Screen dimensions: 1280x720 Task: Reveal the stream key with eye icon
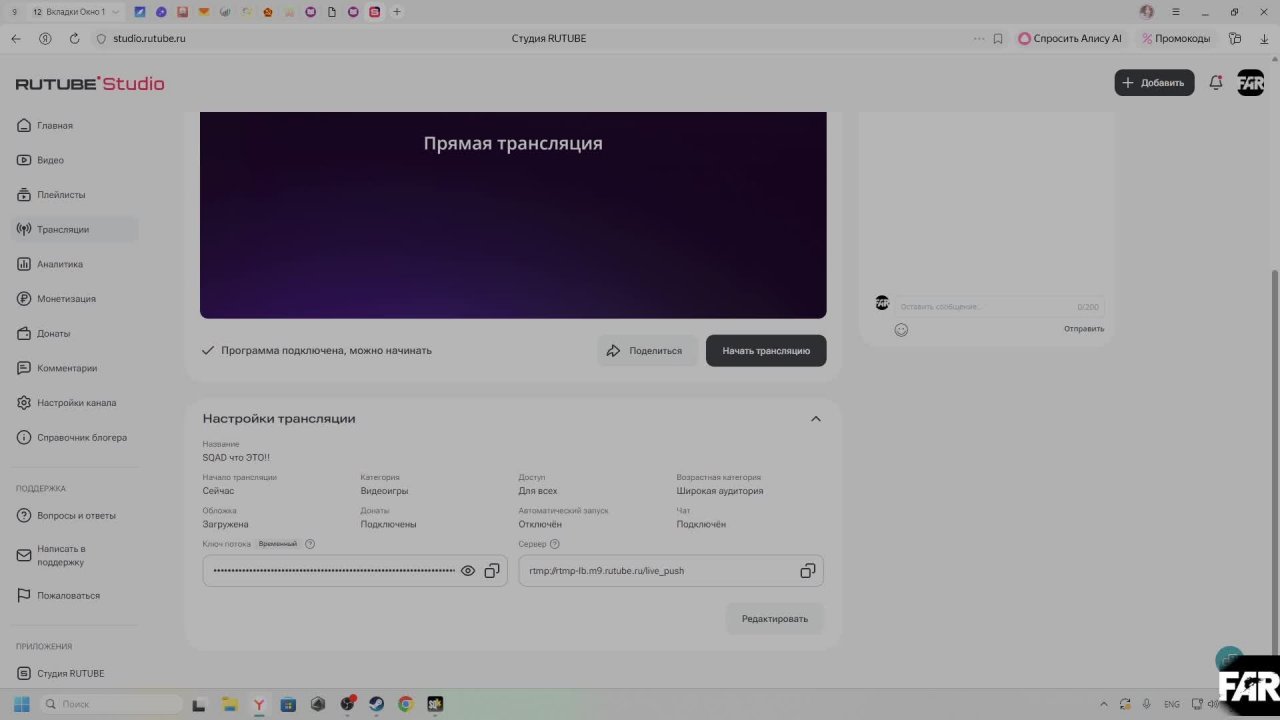coord(468,571)
